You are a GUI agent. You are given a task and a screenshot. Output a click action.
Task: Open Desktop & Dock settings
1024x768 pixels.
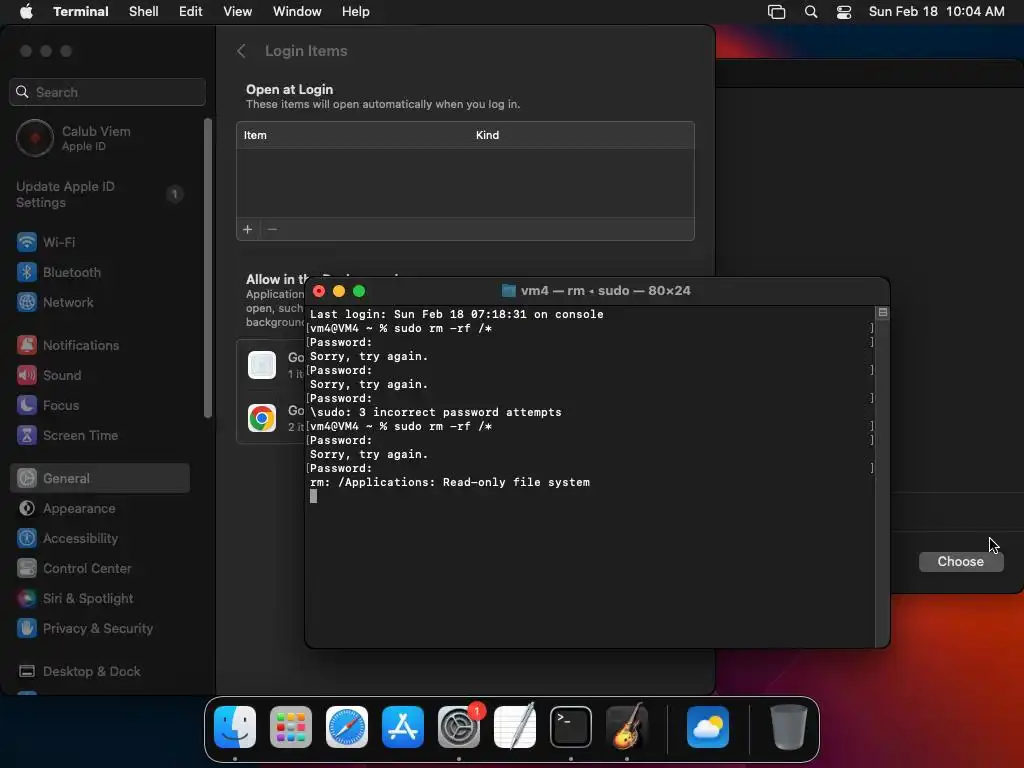100,672
